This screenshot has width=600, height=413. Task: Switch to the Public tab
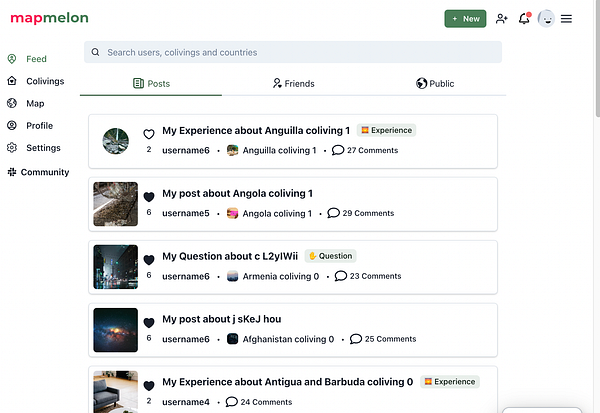tap(435, 84)
